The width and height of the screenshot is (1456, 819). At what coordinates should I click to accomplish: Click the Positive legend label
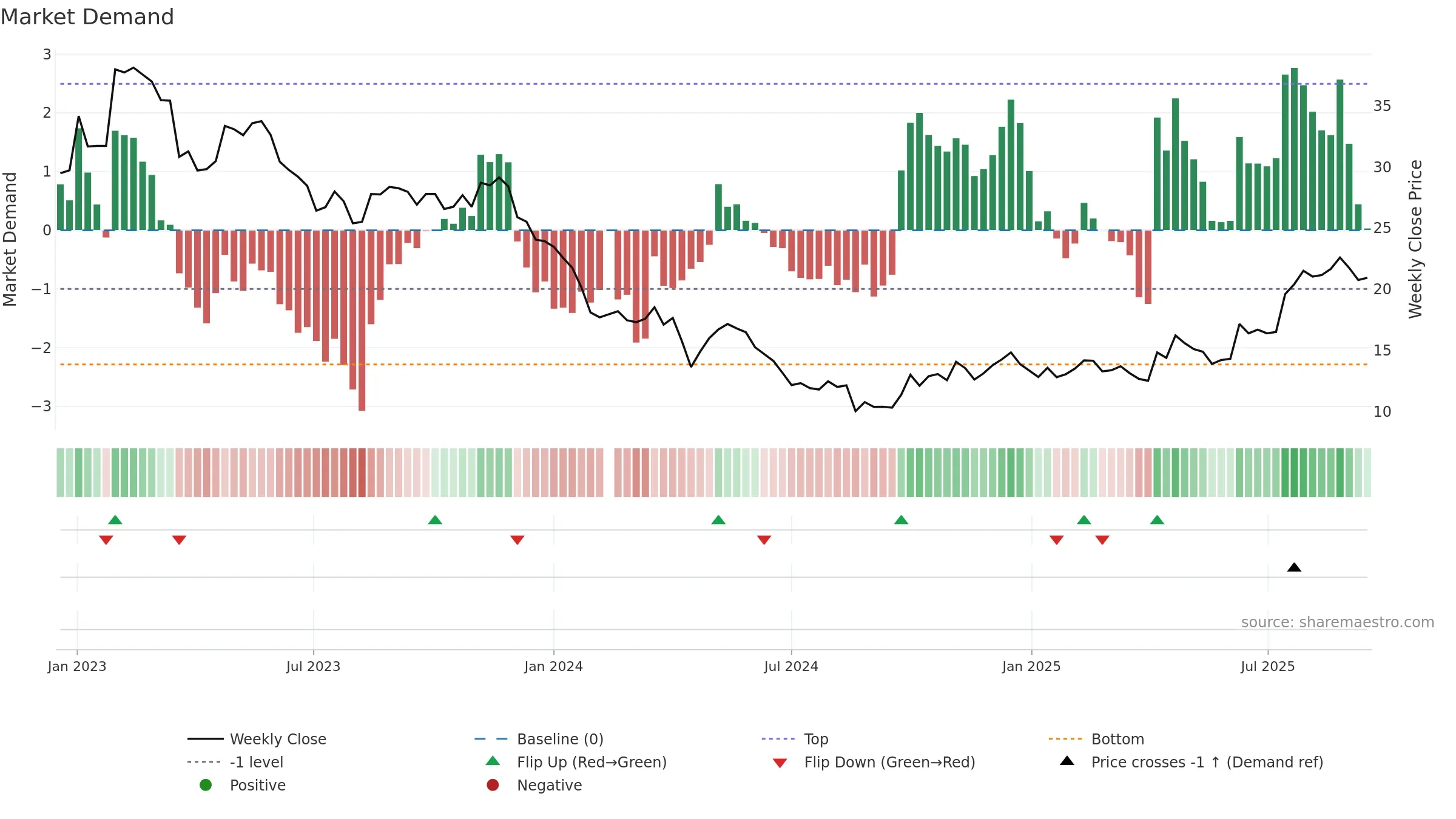click(x=257, y=785)
